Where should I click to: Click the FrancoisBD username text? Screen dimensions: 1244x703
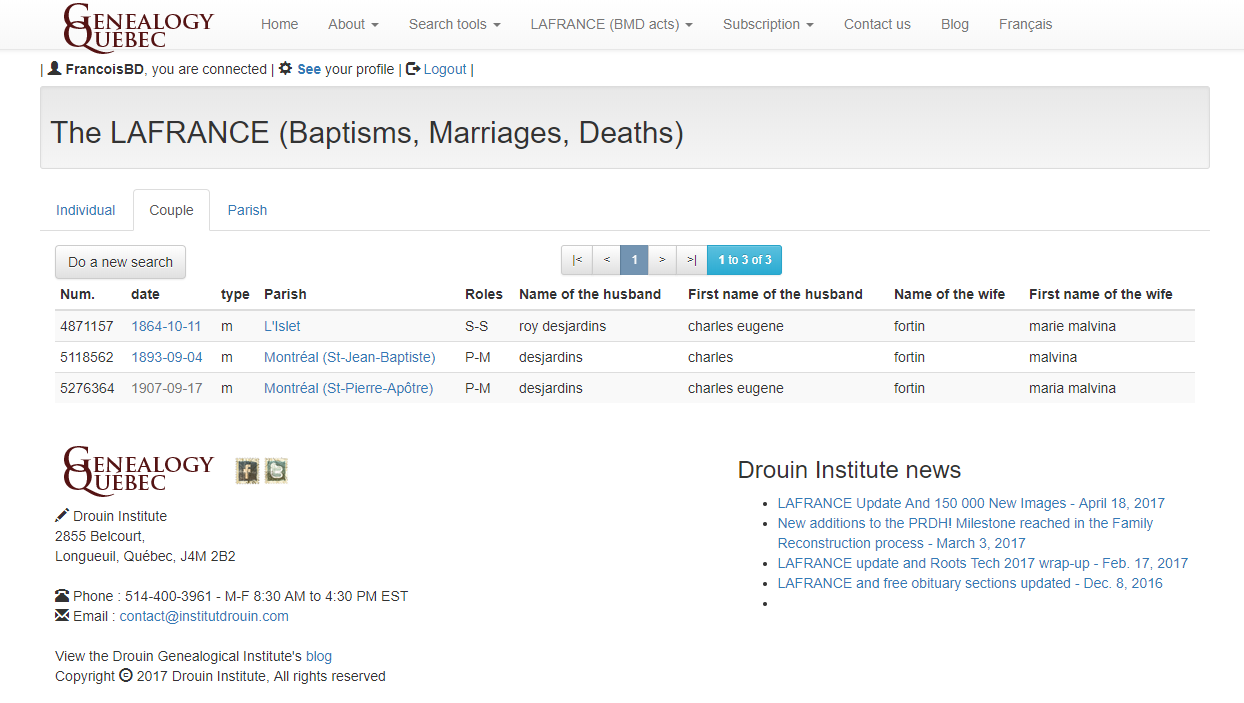pyautogui.click(x=105, y=69)
